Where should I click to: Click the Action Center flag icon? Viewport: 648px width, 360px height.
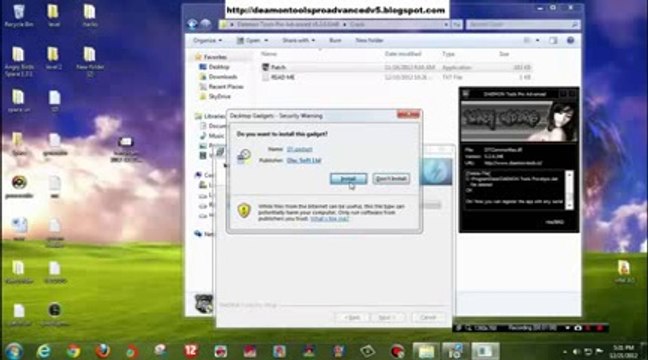(599, 352)
